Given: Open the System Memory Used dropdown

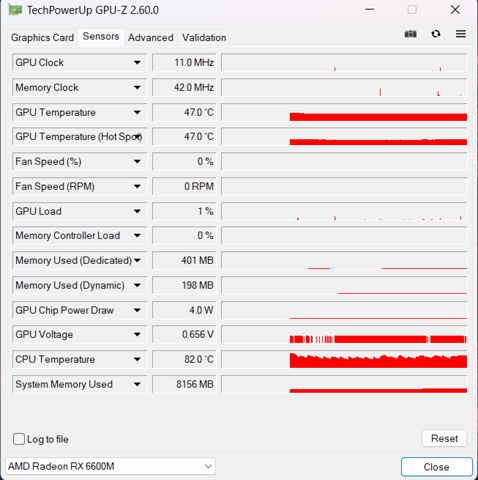Looking at the screenshot, I should 137,384.
